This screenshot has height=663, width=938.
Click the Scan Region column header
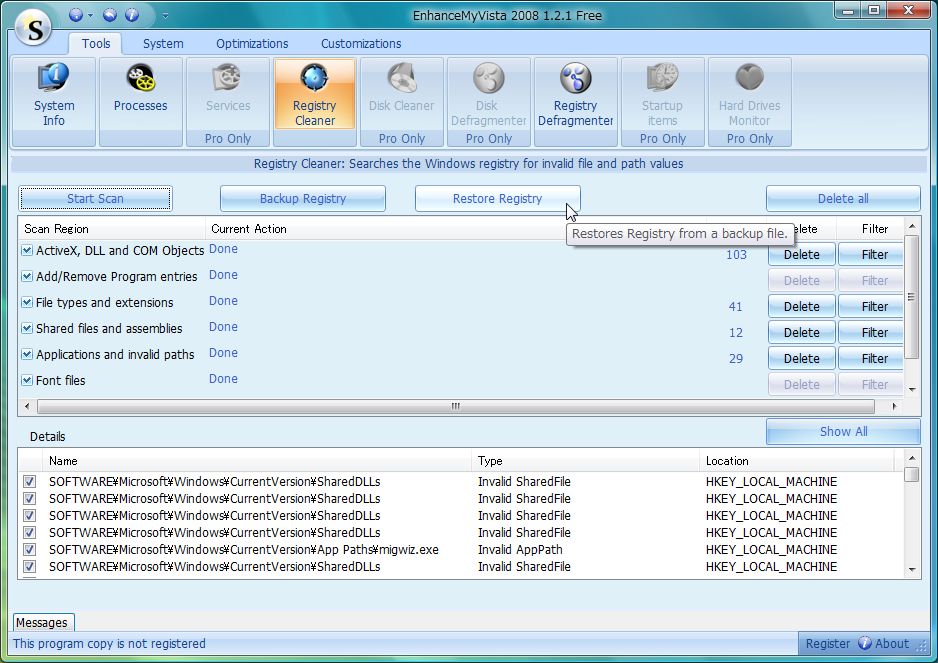(112, 229)
